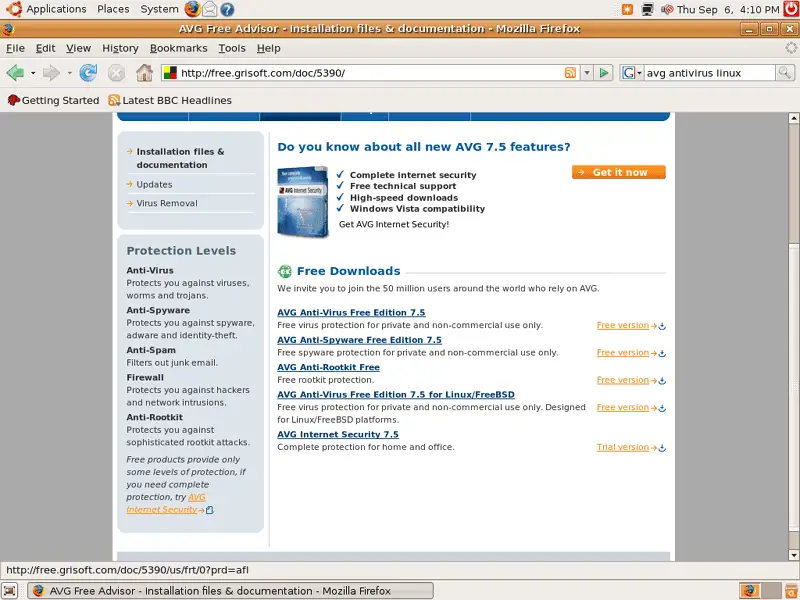Click the download icon for Anti-Virus Free Edition 7.5

pos(662,326)
